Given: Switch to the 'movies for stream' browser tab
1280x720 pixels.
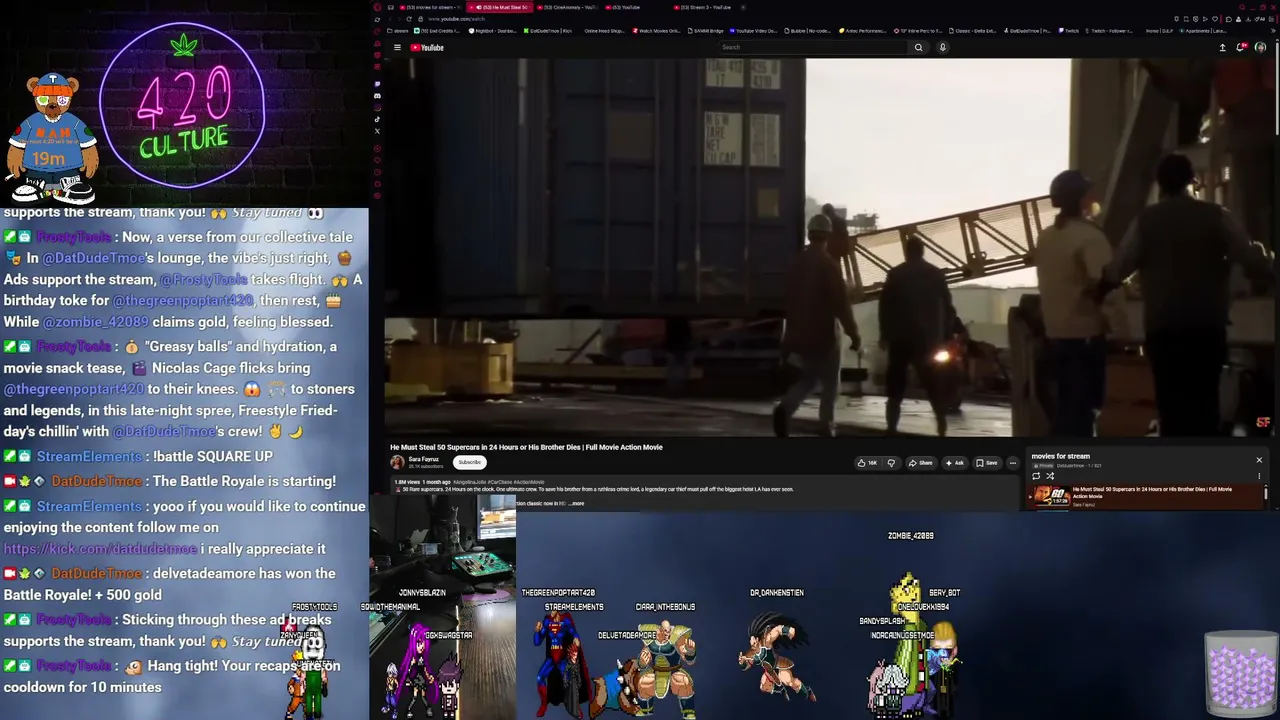Looking at the screenshot, I should (429, 7).
